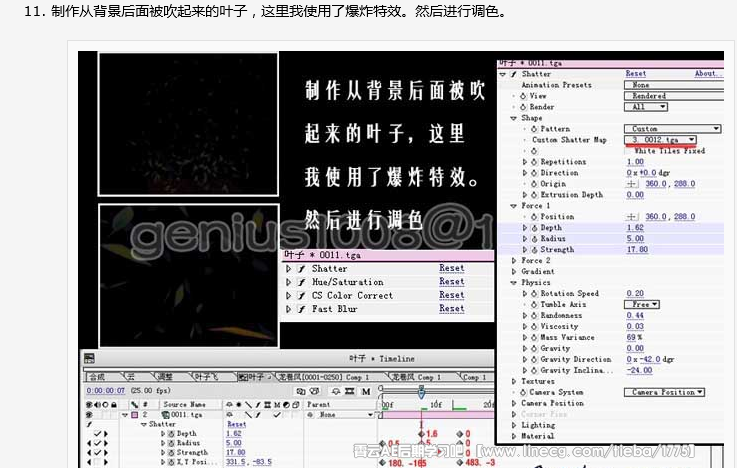Click the Hue/Saturation effect 'f' icon

tap(302, 282)
